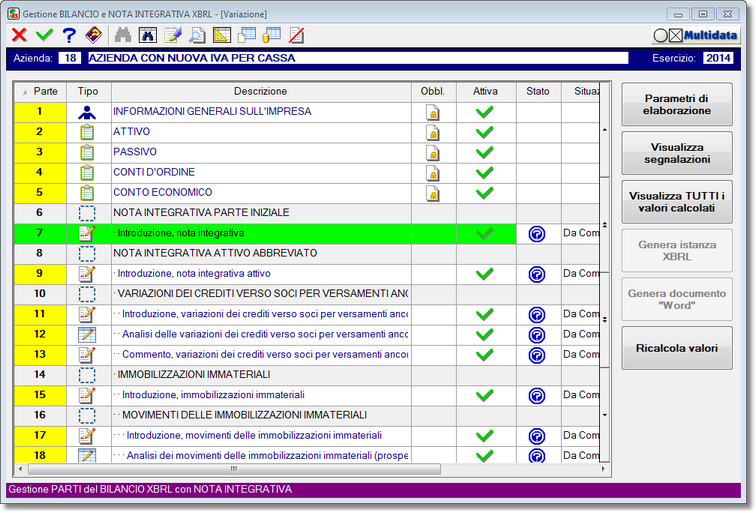Click the notepad with pen edit icon
Viewport: 756px width, 513px height.
pos(173,35)
